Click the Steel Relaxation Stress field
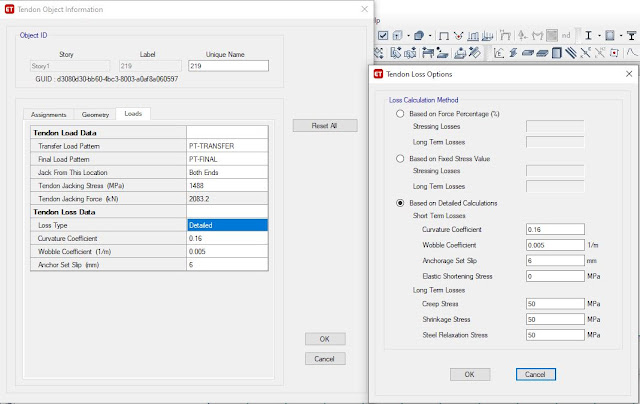The width and height of the screenshot is (640, 404). point(555,335)
